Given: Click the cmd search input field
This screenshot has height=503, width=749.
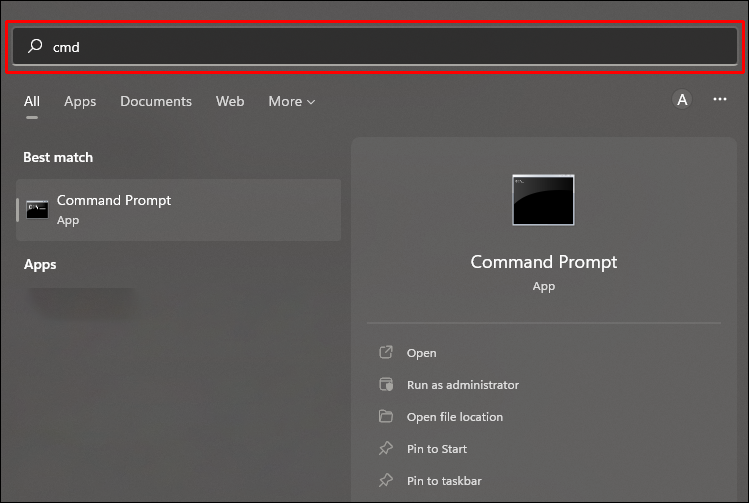Looking at the screenshot, I should pyautogui.click(x=380, y=47).
